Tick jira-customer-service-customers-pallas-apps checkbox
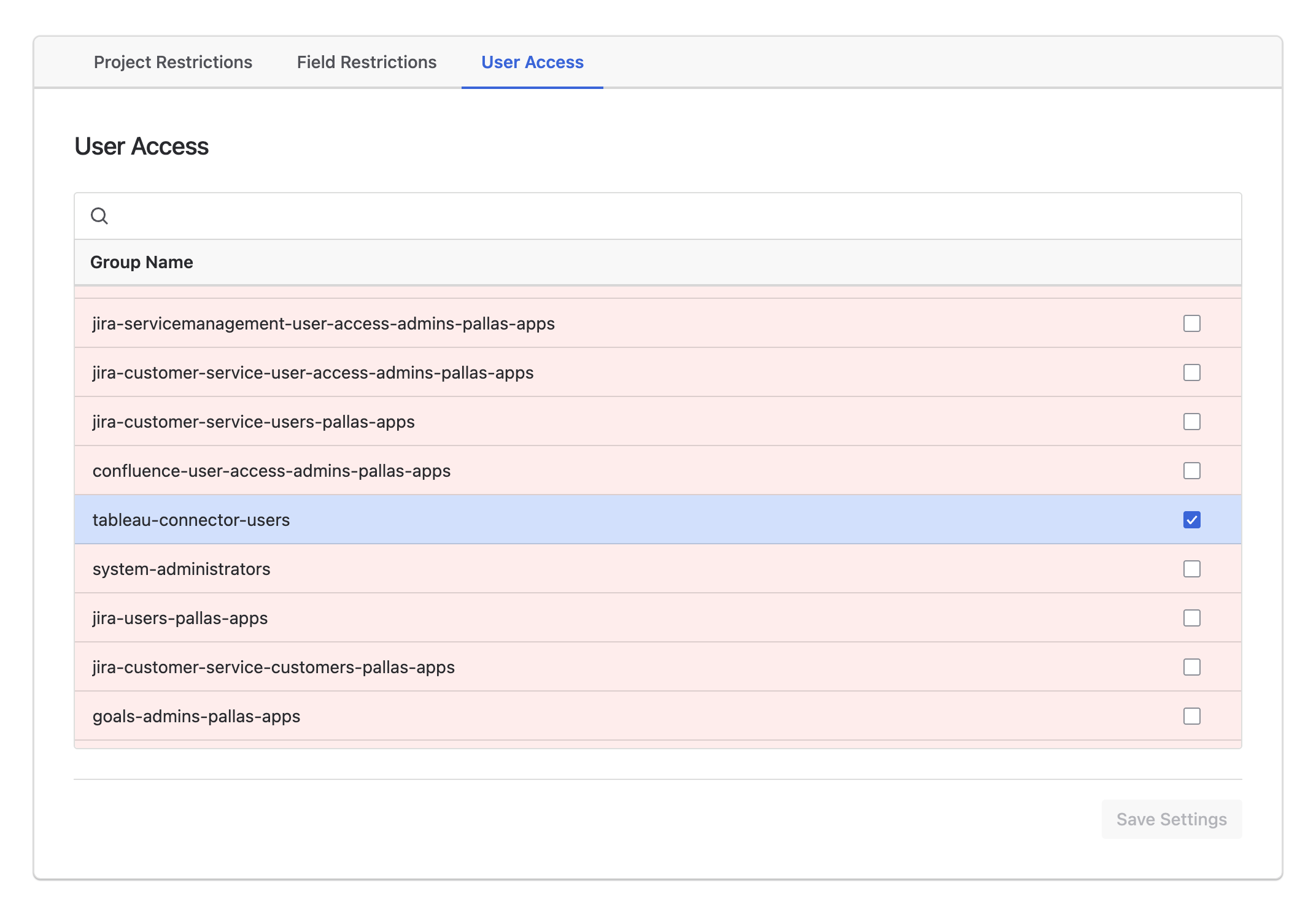This screenshot has height=918, width=1316. click(1192, 667)
